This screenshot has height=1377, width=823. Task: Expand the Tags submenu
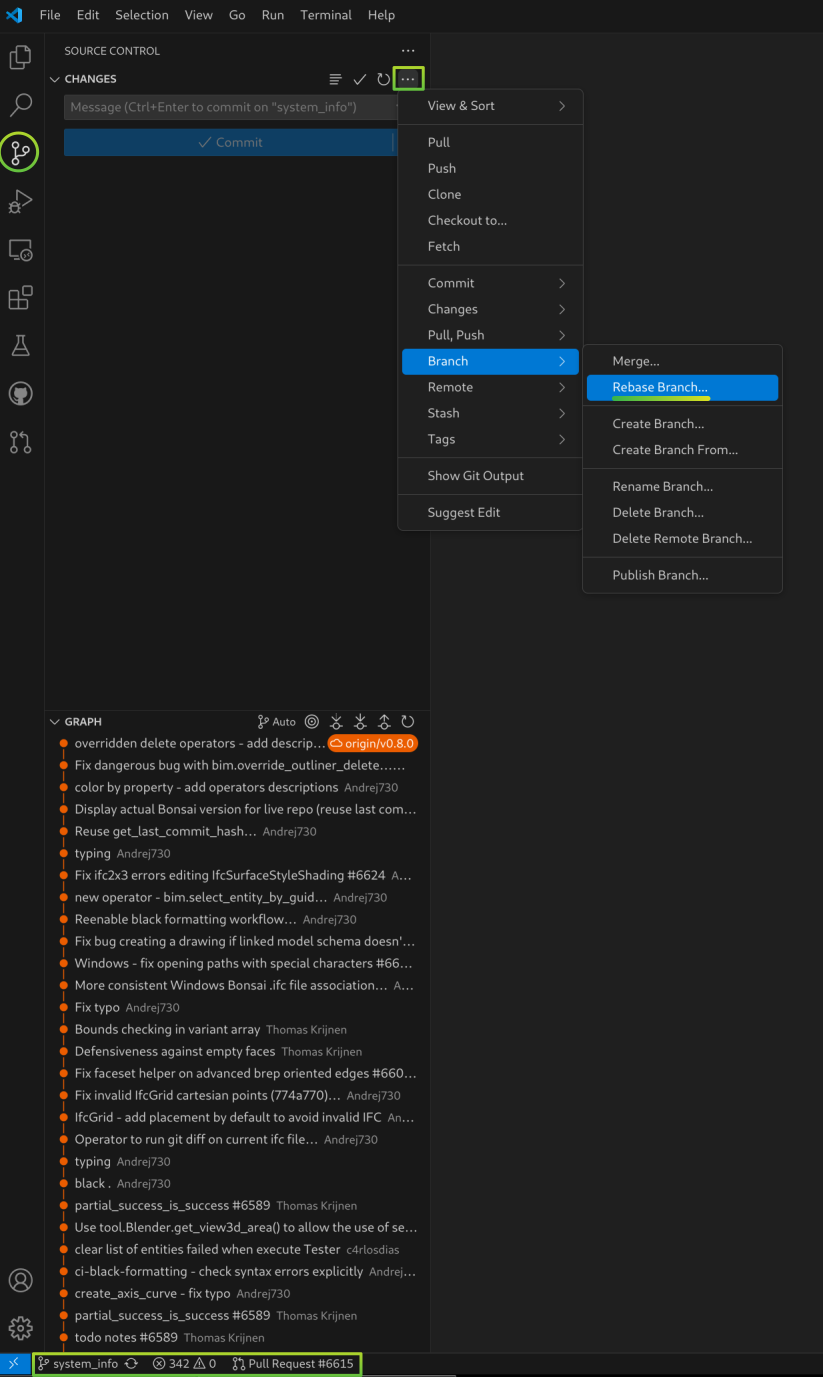(490, 439)
